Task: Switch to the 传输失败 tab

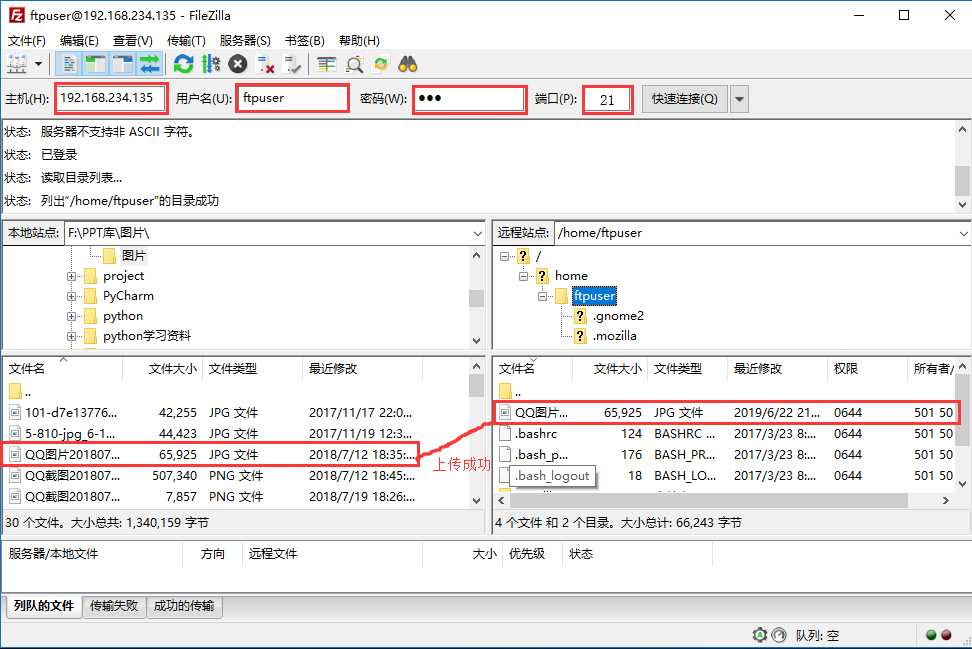Action: pos(114,606)
